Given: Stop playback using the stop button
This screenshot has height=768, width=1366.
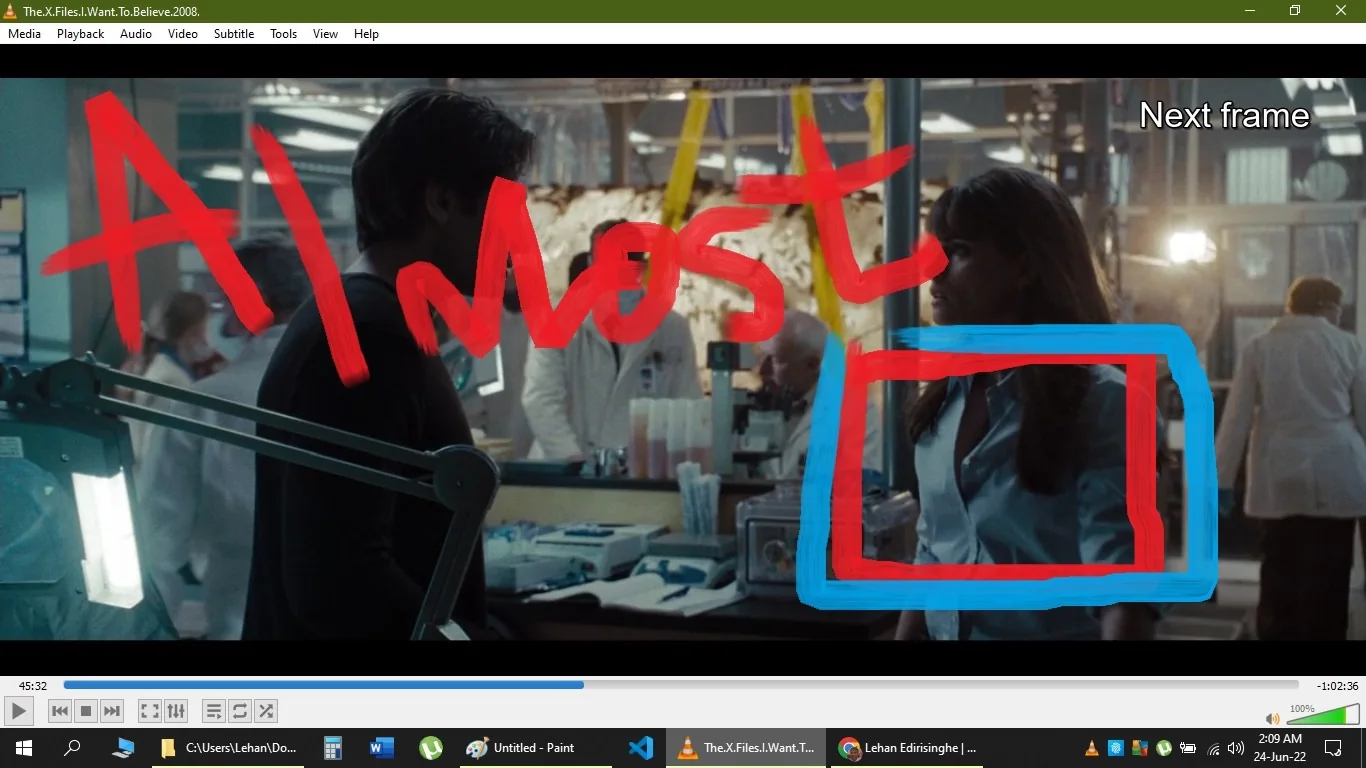Looking at the screenshot, I should point(86,711).
